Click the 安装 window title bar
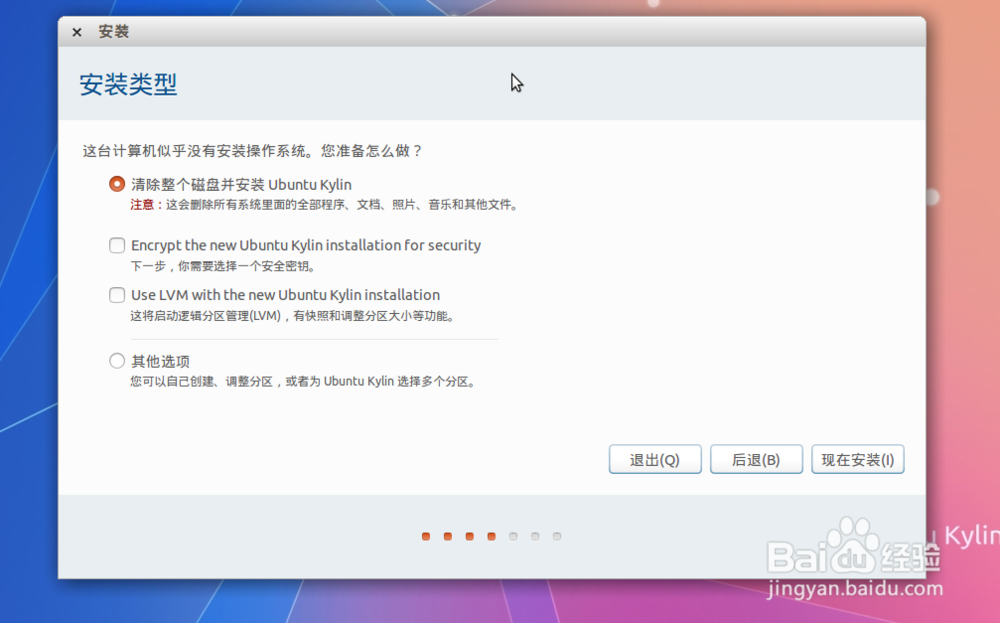The image size is (1000, 623). (400, 31)
